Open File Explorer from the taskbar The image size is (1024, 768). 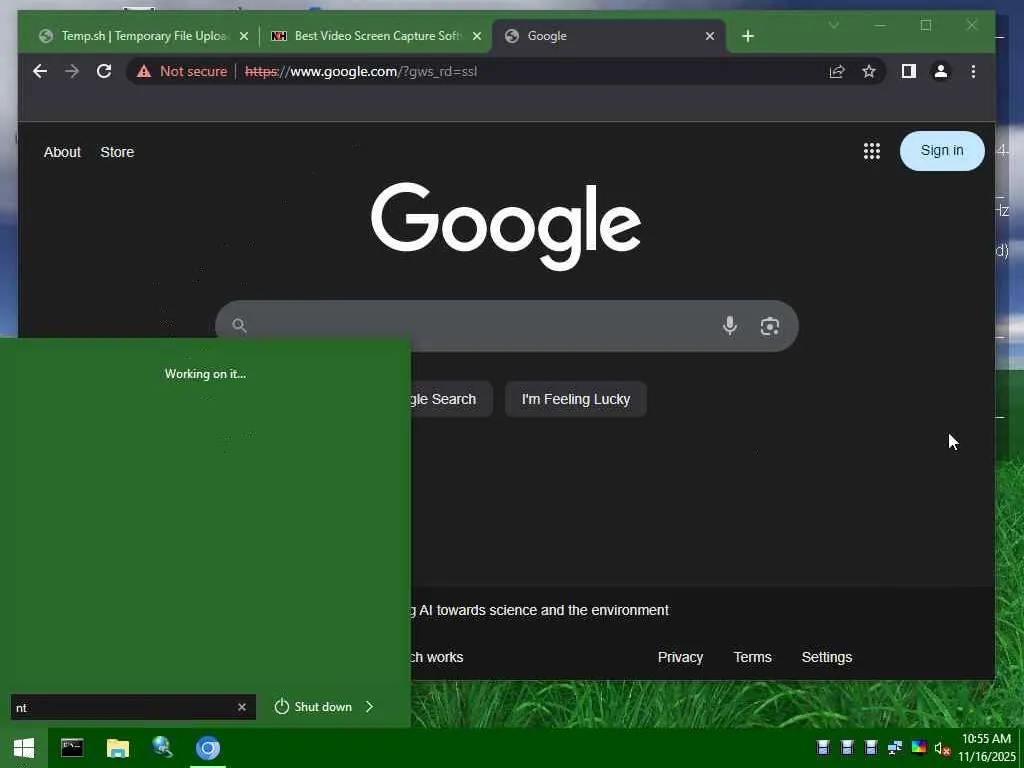[x=118, y=748]
